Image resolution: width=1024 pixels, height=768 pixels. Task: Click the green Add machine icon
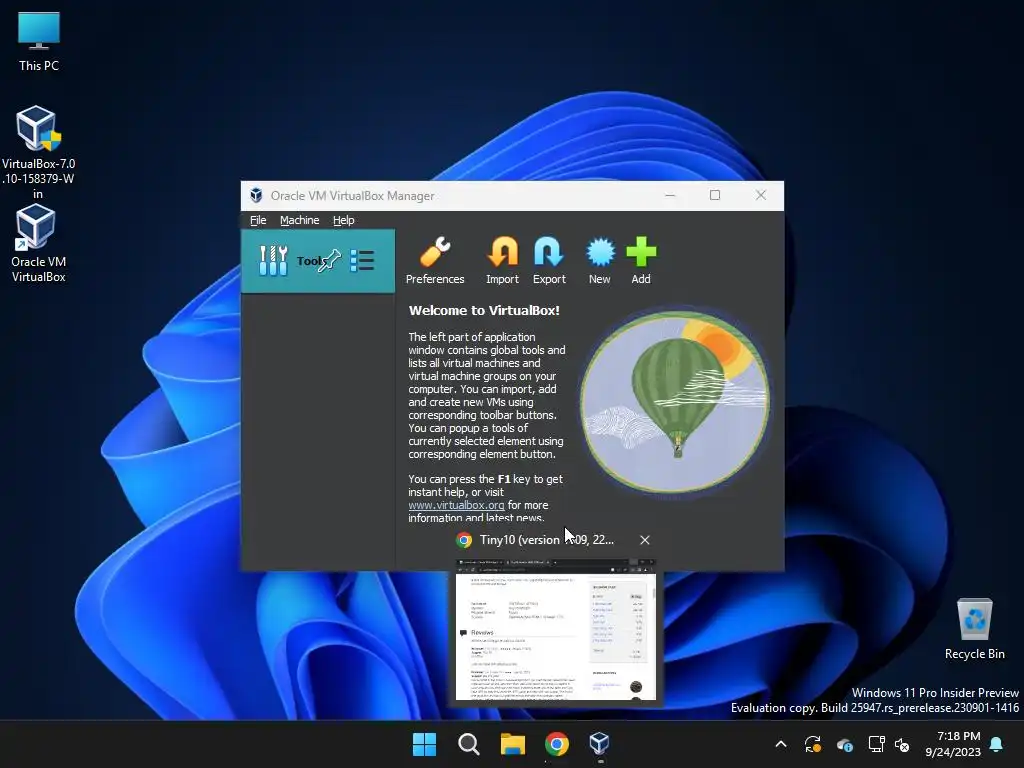641,261
